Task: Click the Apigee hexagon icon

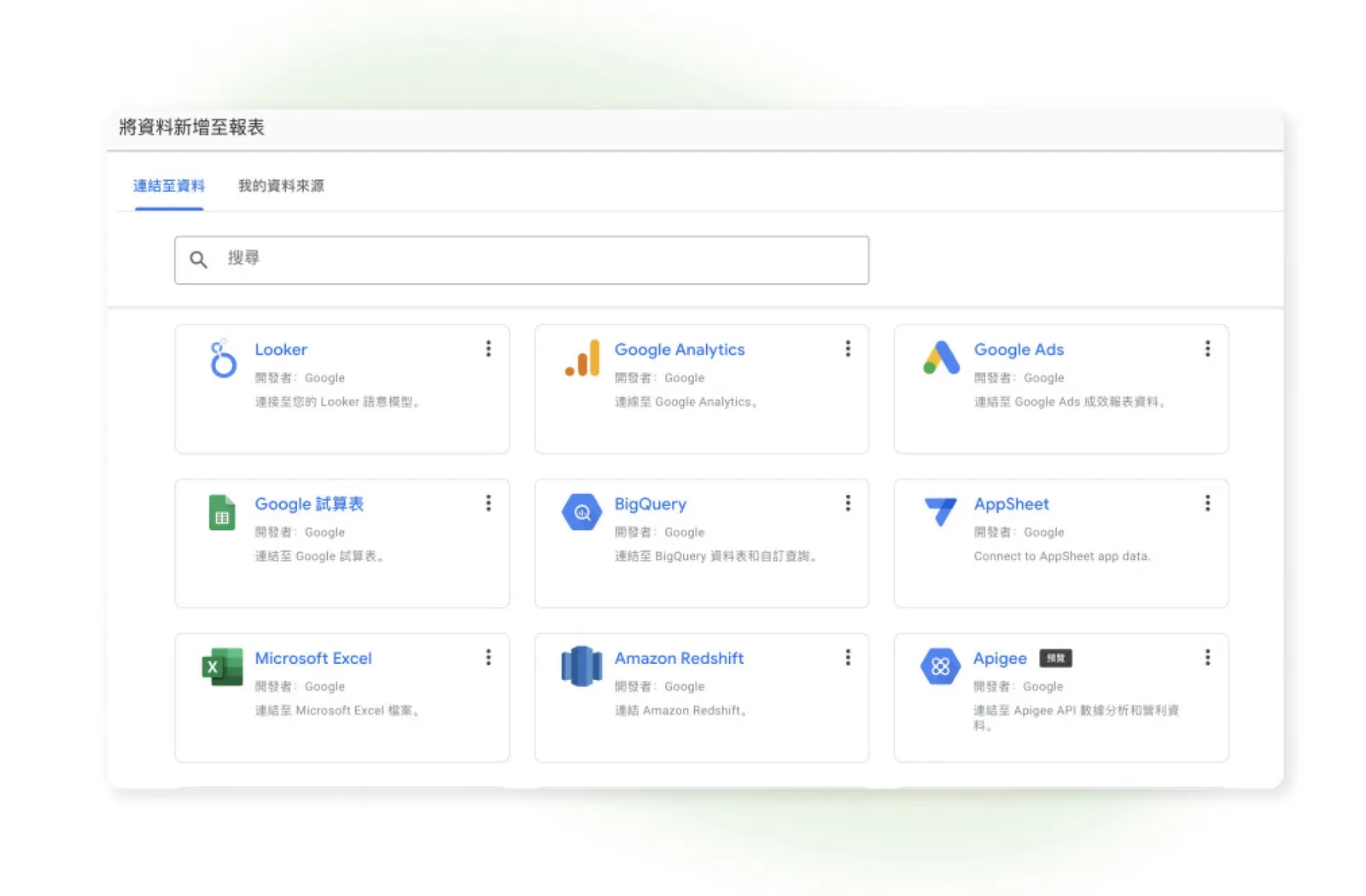Action: coord(940,666)
